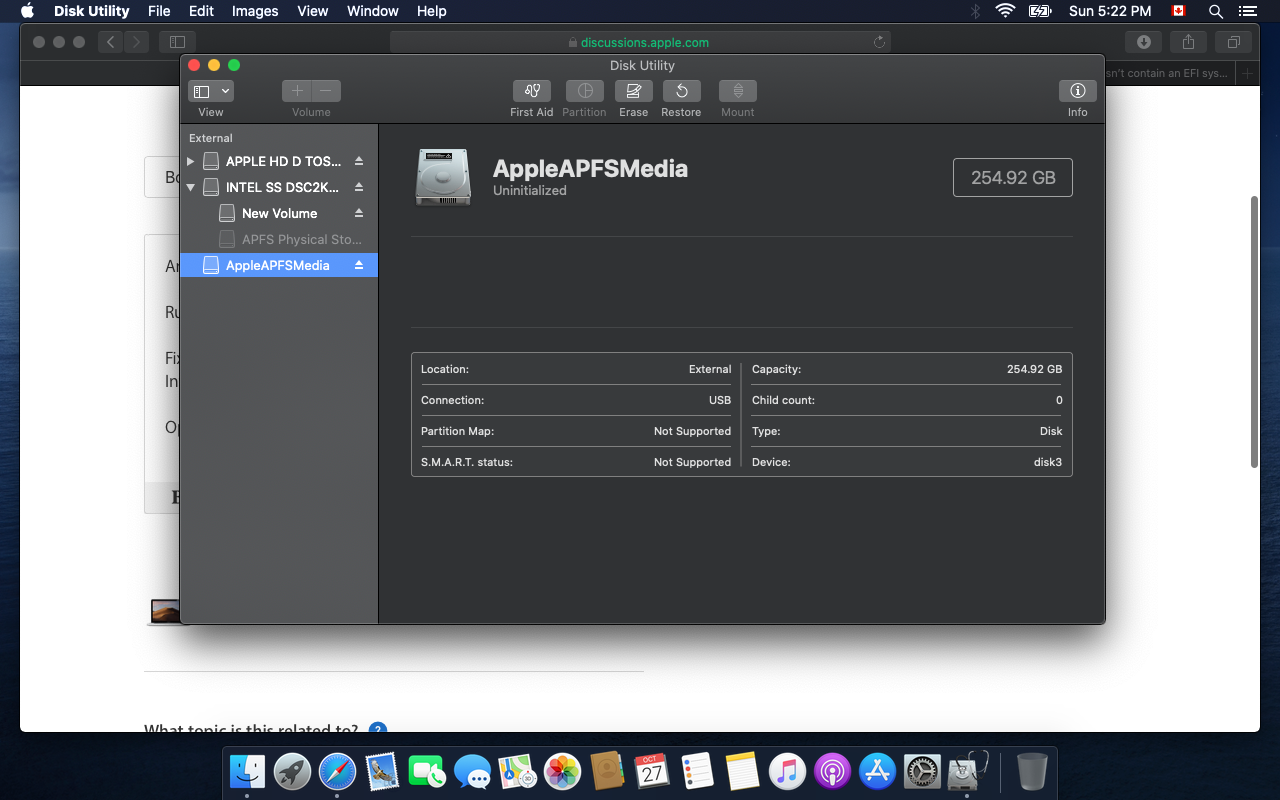Eject the New Volume volume

(x=359, y=213)
